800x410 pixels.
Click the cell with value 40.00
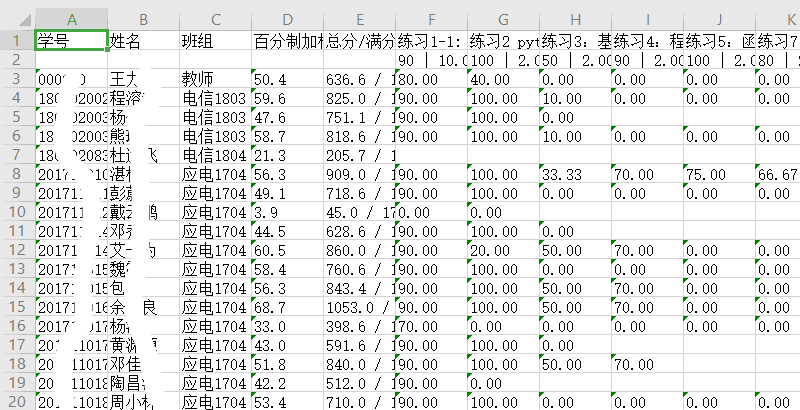(503, 79)
